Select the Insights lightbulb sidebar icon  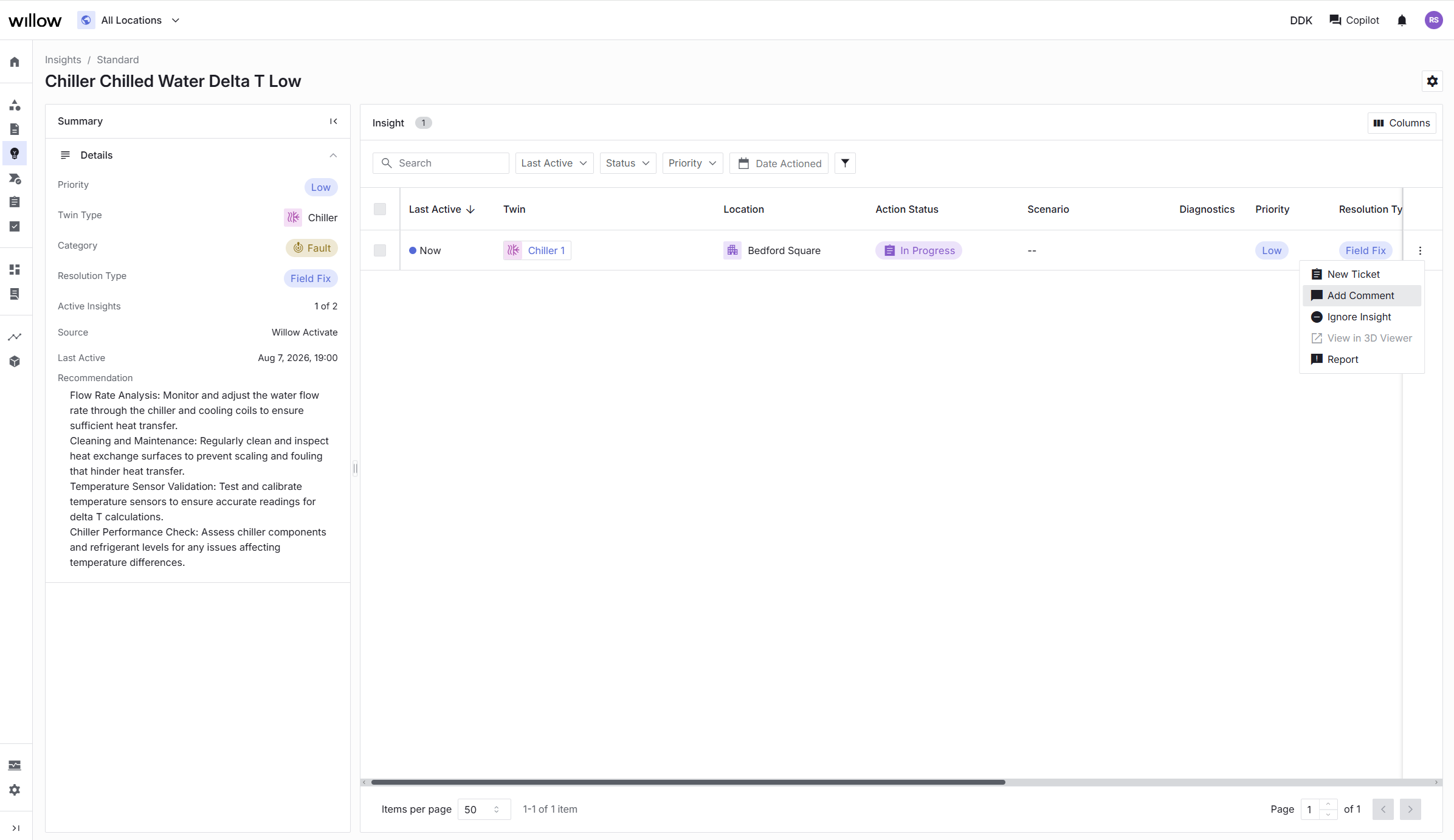pos(15,153)
